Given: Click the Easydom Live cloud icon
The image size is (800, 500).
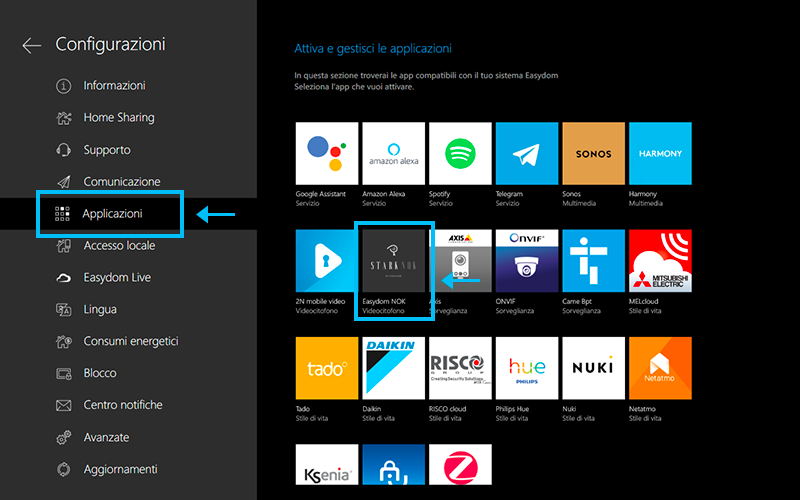Looking at the screenshot, I should [x=63, y=278].
